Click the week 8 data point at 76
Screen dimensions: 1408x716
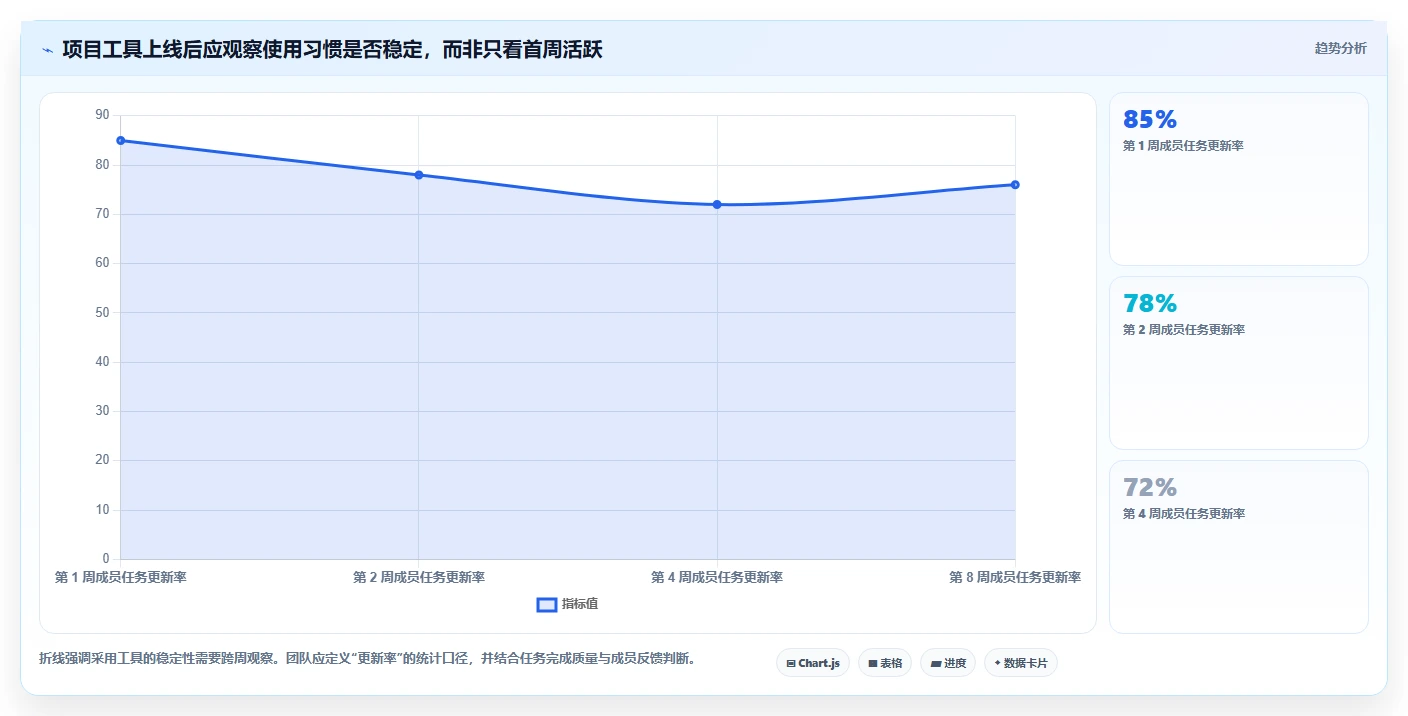click(x=1015, y=184)
